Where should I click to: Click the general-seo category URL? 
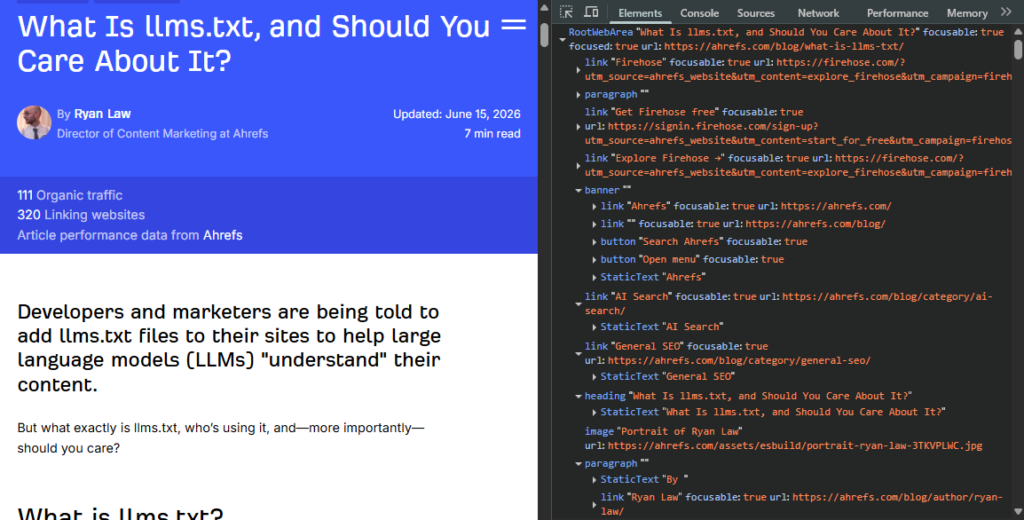(739, 361)
